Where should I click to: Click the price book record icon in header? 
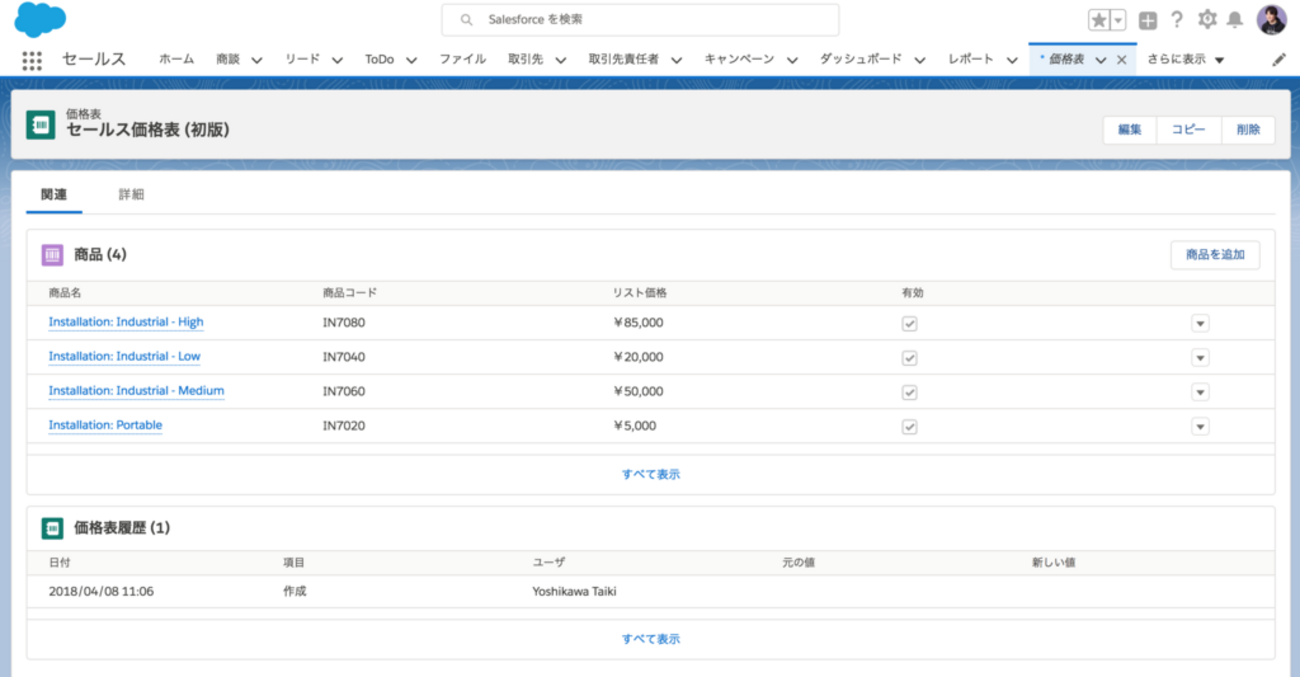[40, 124]
